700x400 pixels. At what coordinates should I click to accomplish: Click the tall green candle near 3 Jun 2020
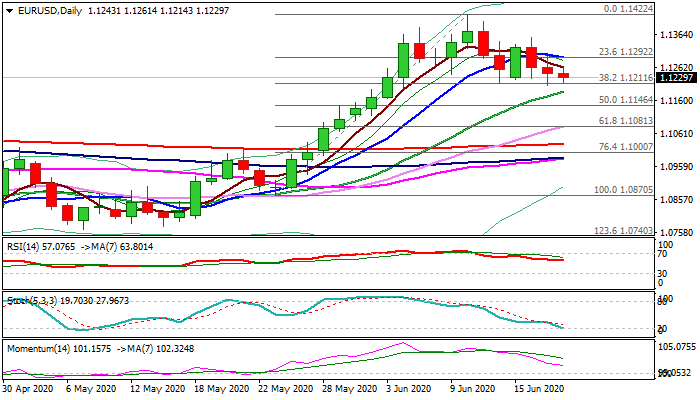coord(404,60)
